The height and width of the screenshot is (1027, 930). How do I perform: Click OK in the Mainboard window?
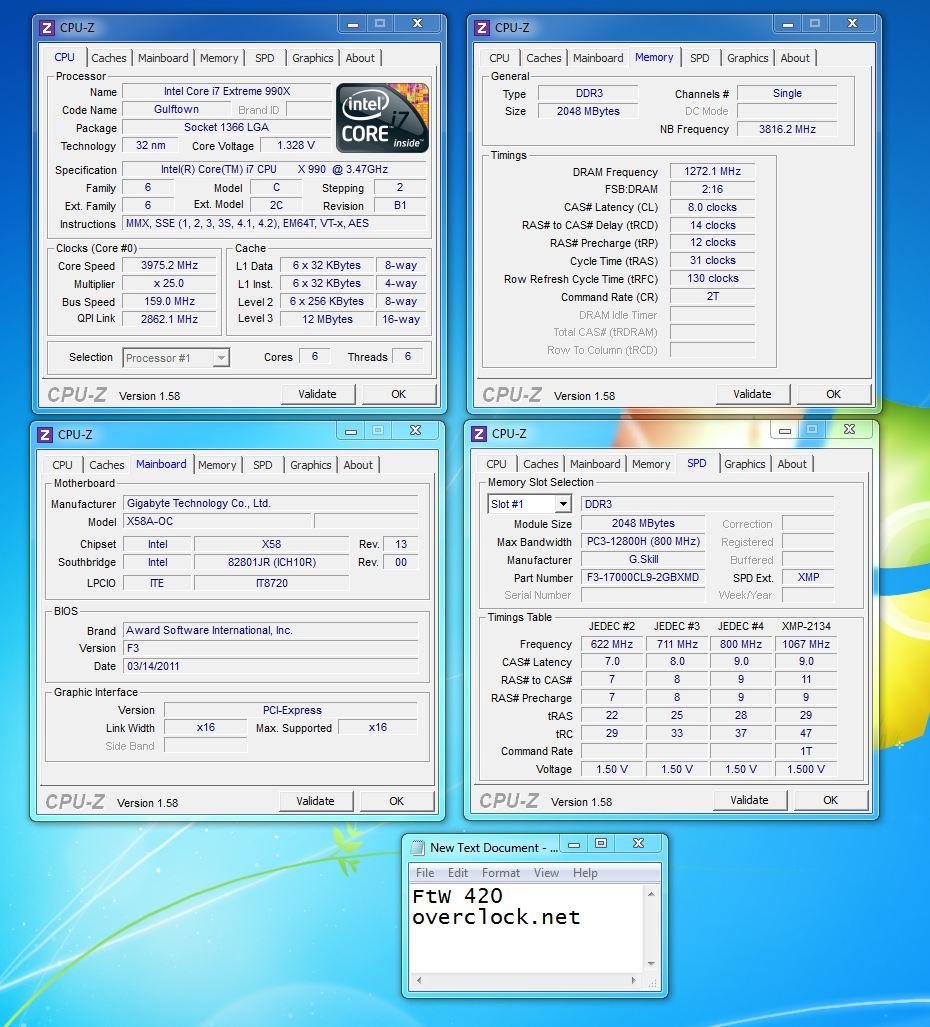(396, 801)
